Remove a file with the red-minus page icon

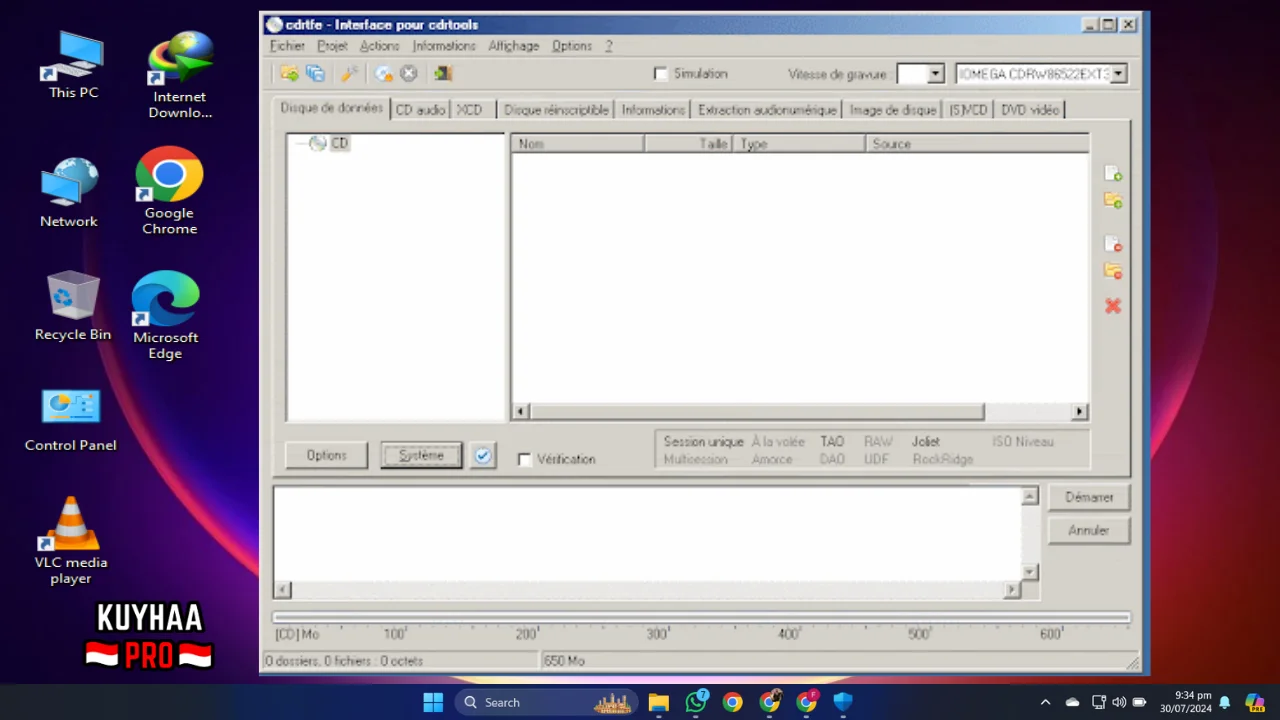tap(1112, 244)
